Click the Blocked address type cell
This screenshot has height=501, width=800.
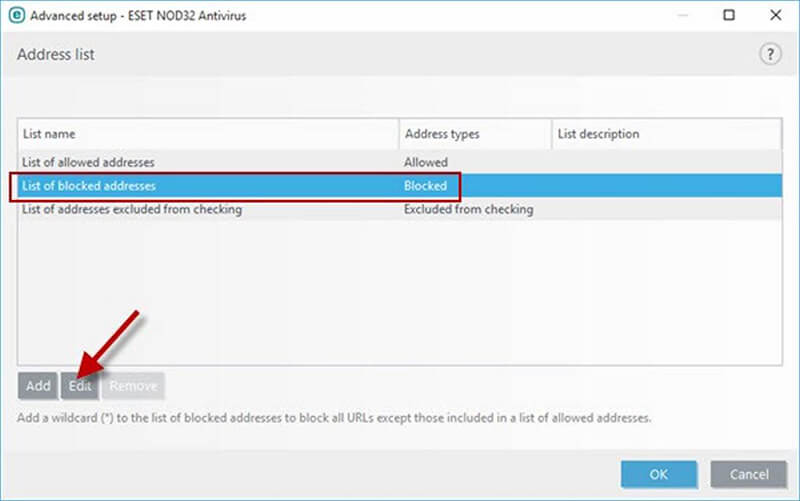[x=425, y=186]
